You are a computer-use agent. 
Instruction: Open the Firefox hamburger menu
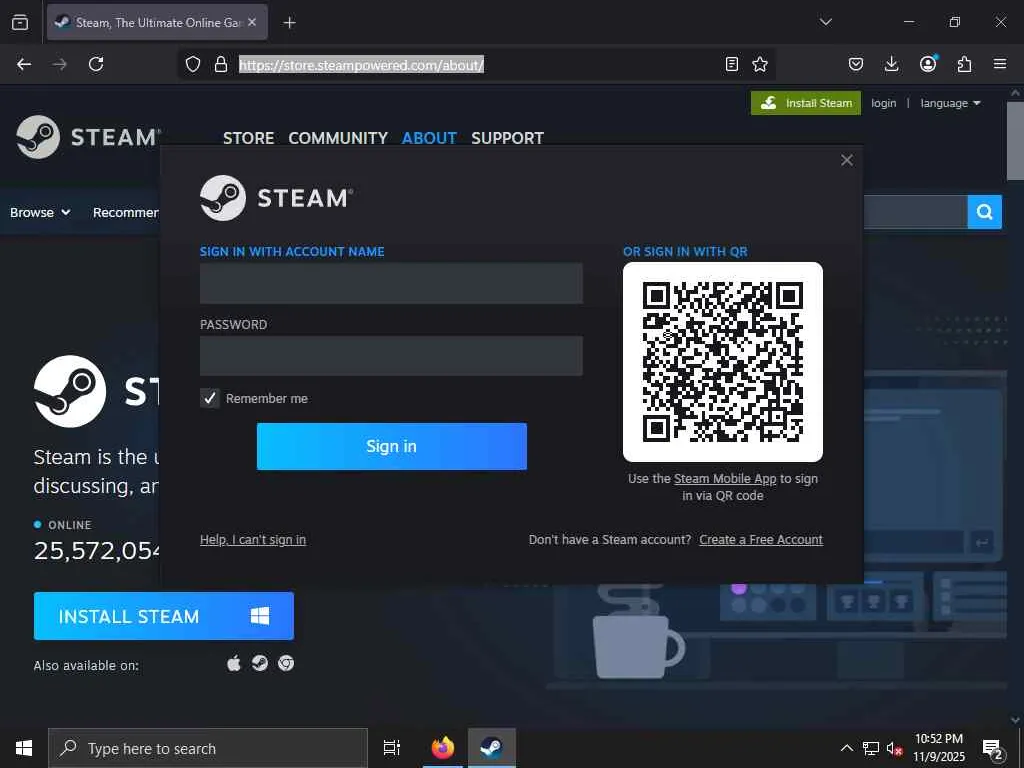(x=1000, y=64)
